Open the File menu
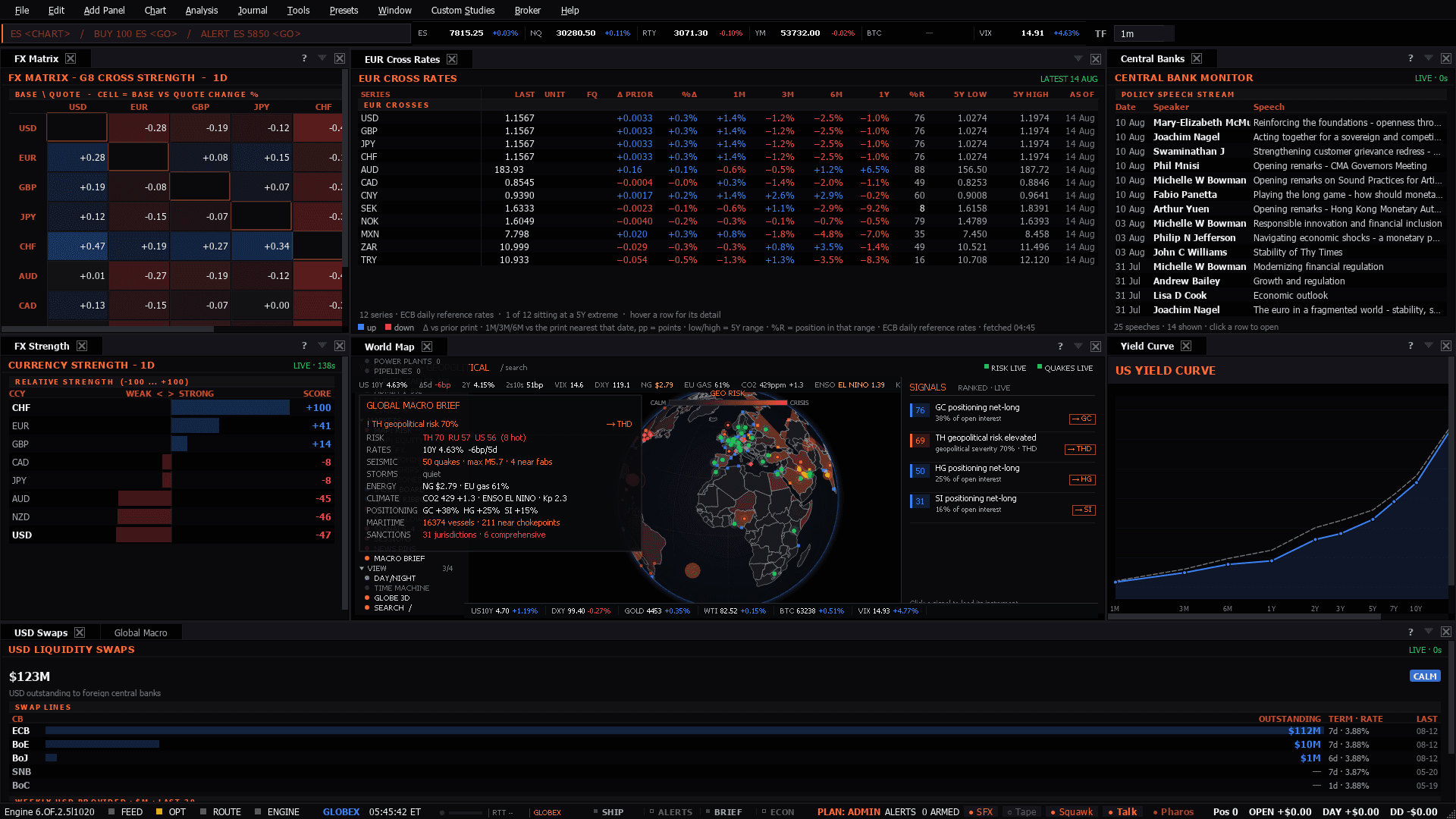 [x=22, y=10]
